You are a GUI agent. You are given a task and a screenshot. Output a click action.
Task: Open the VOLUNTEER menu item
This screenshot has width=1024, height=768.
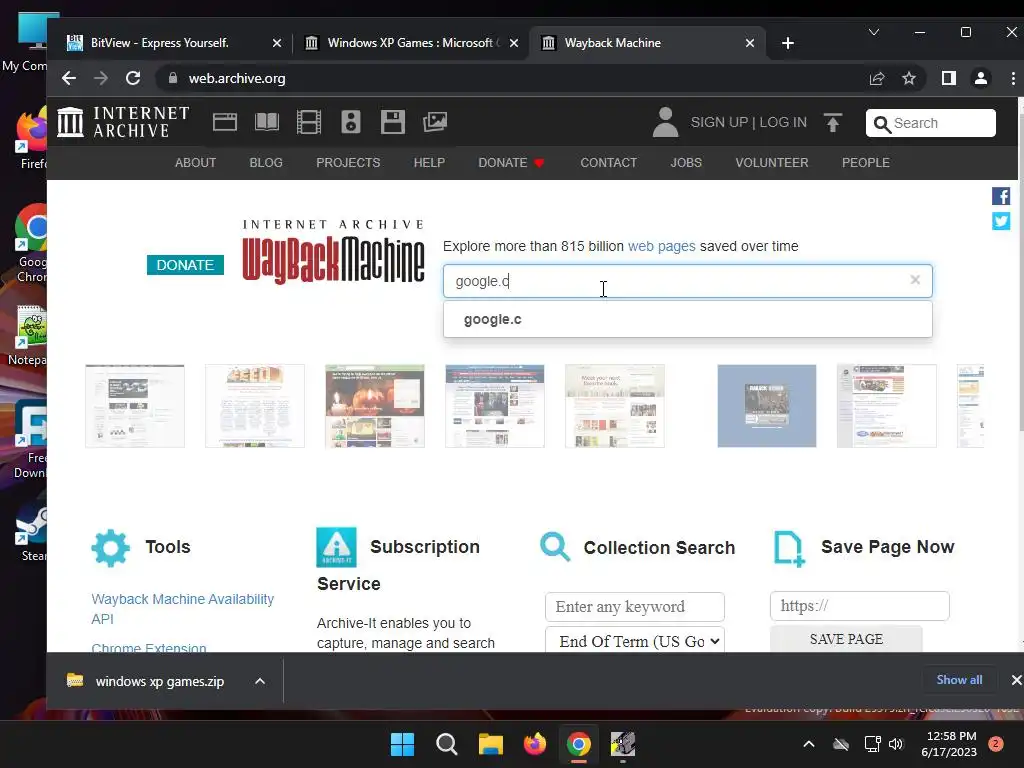772,163
